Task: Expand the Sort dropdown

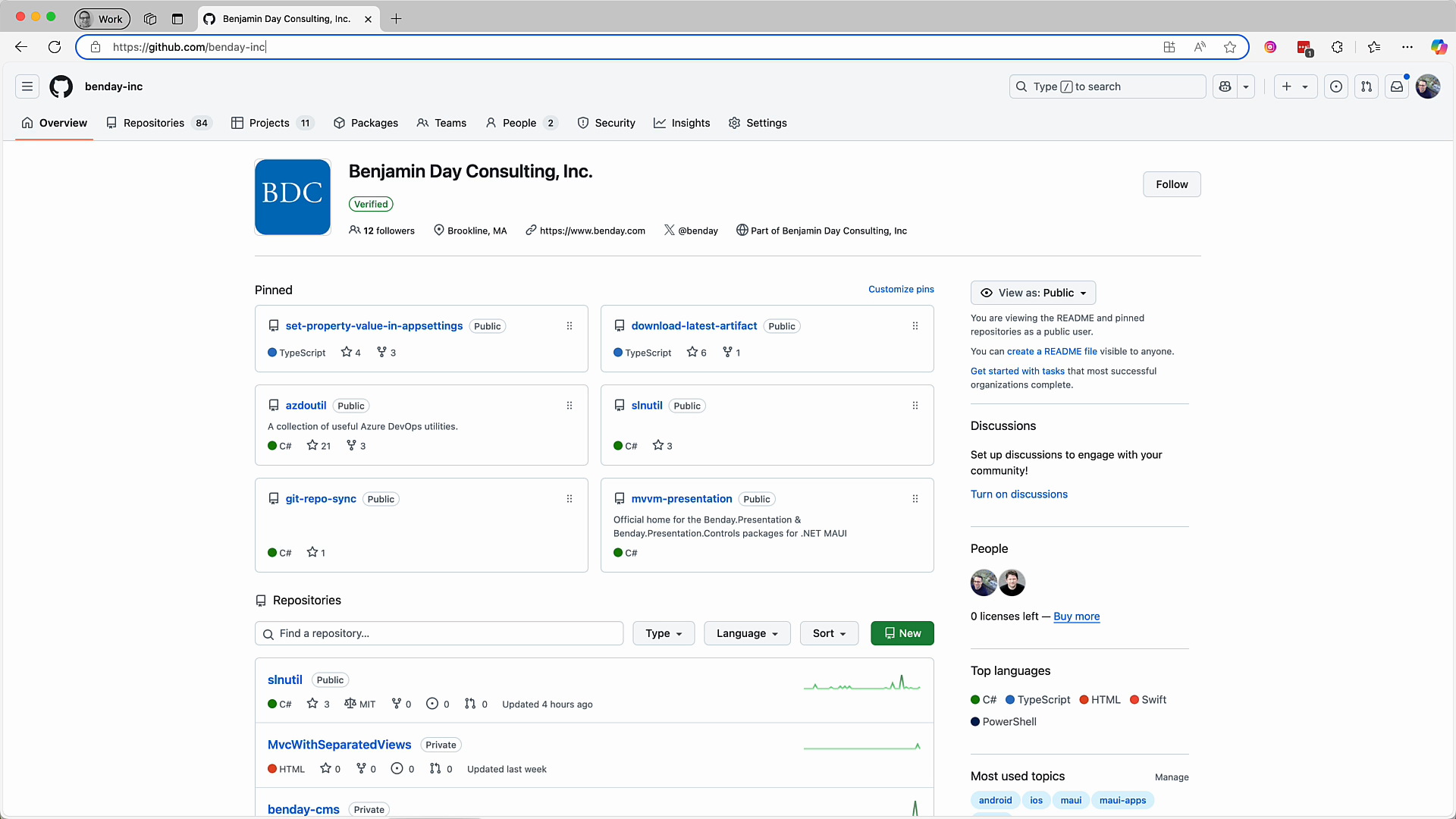Action: click(x=829, y=633)
